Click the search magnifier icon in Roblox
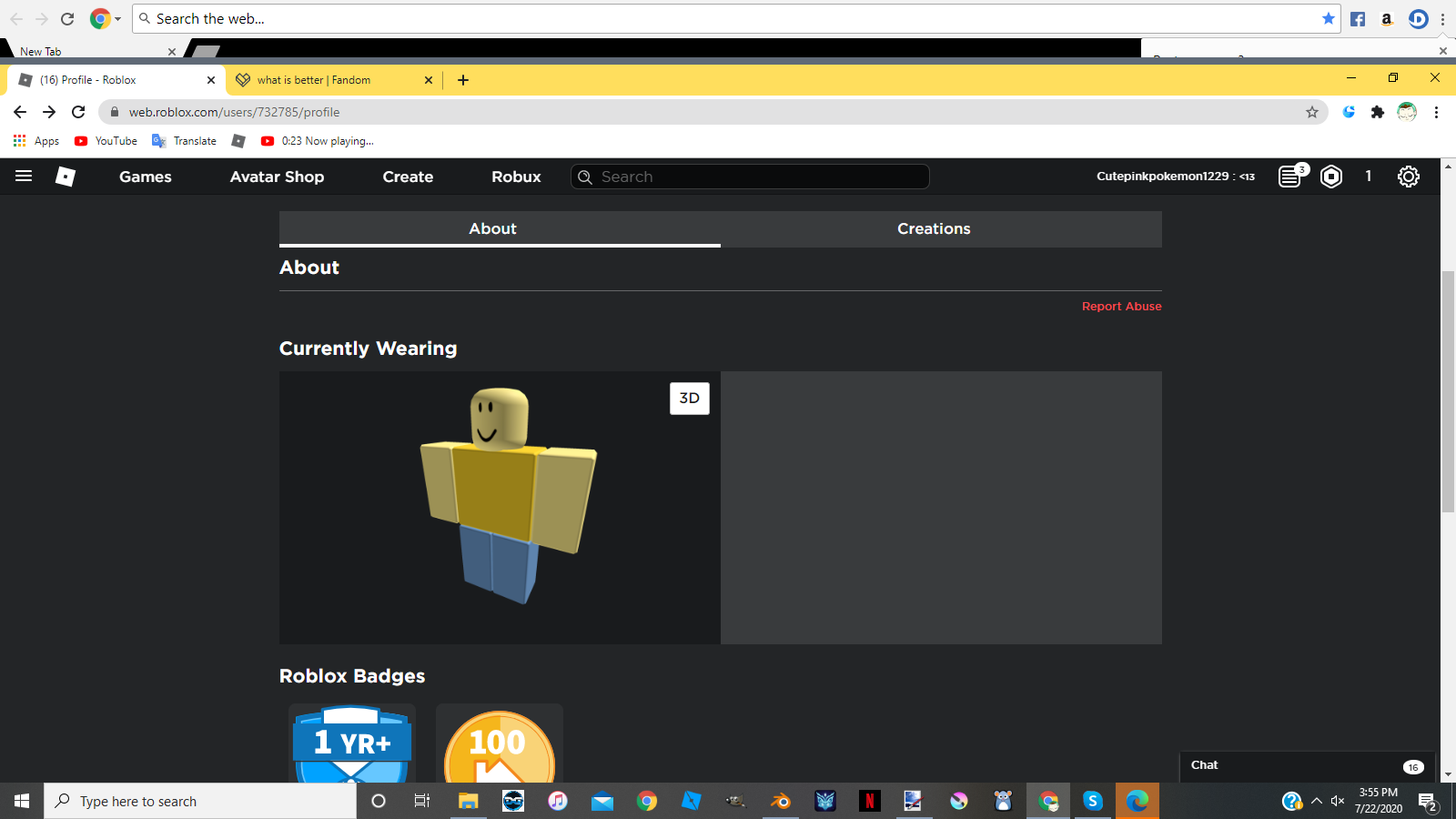Viewport: 1456px width, 819px height. (585, 177)
